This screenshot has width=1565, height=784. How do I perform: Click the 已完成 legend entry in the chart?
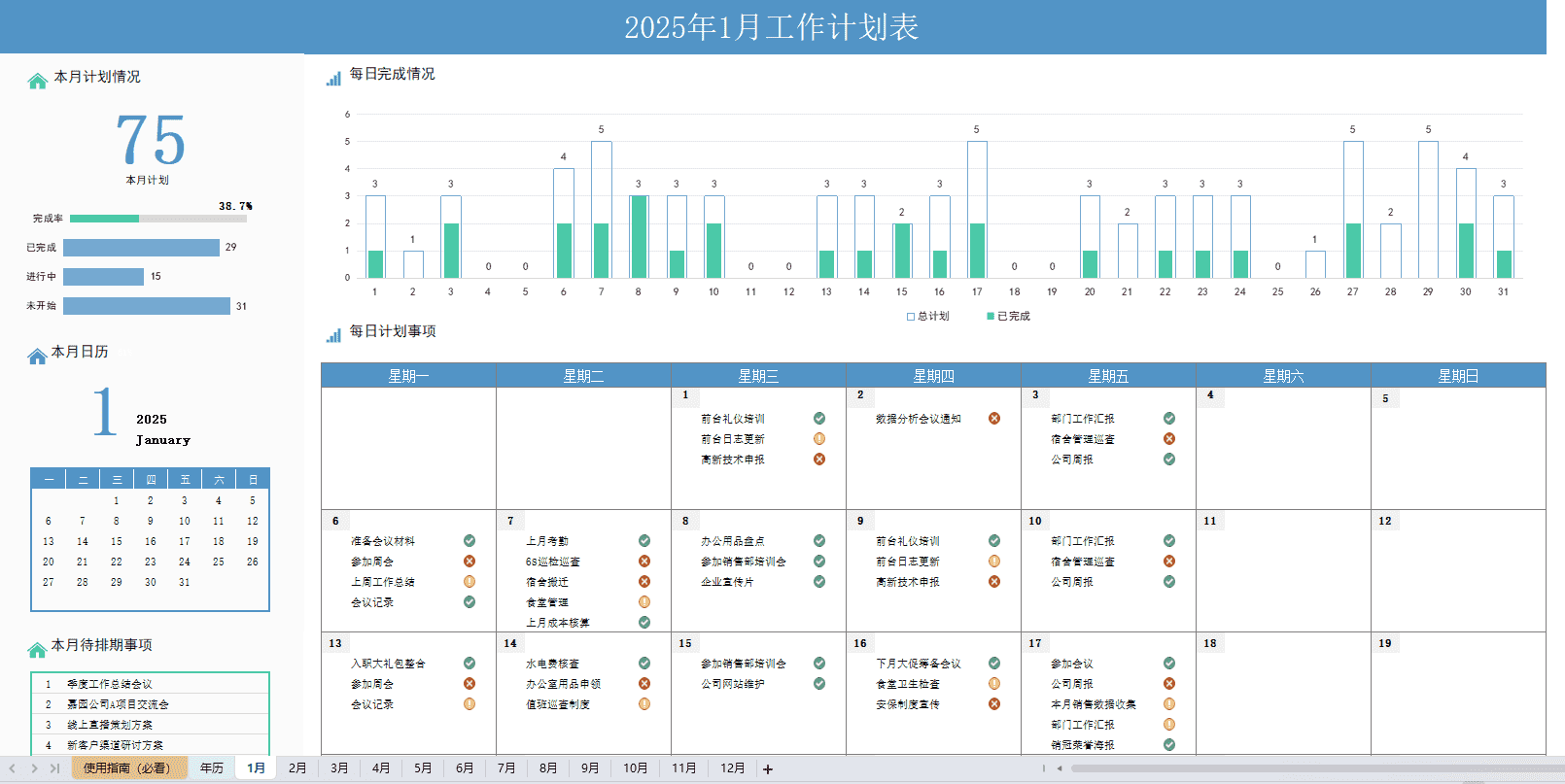1009,317
